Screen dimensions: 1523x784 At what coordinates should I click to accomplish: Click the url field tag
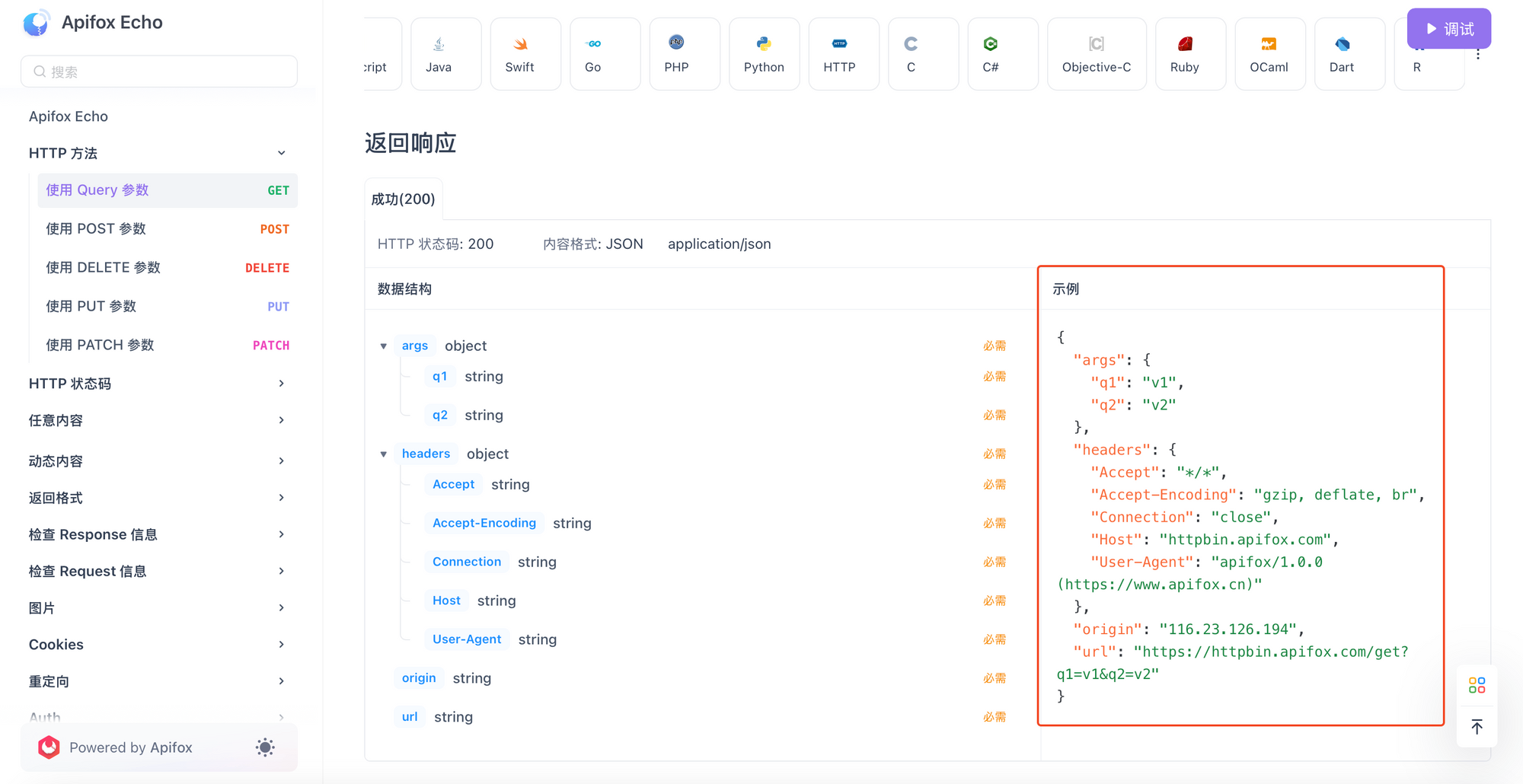point(410,717)
